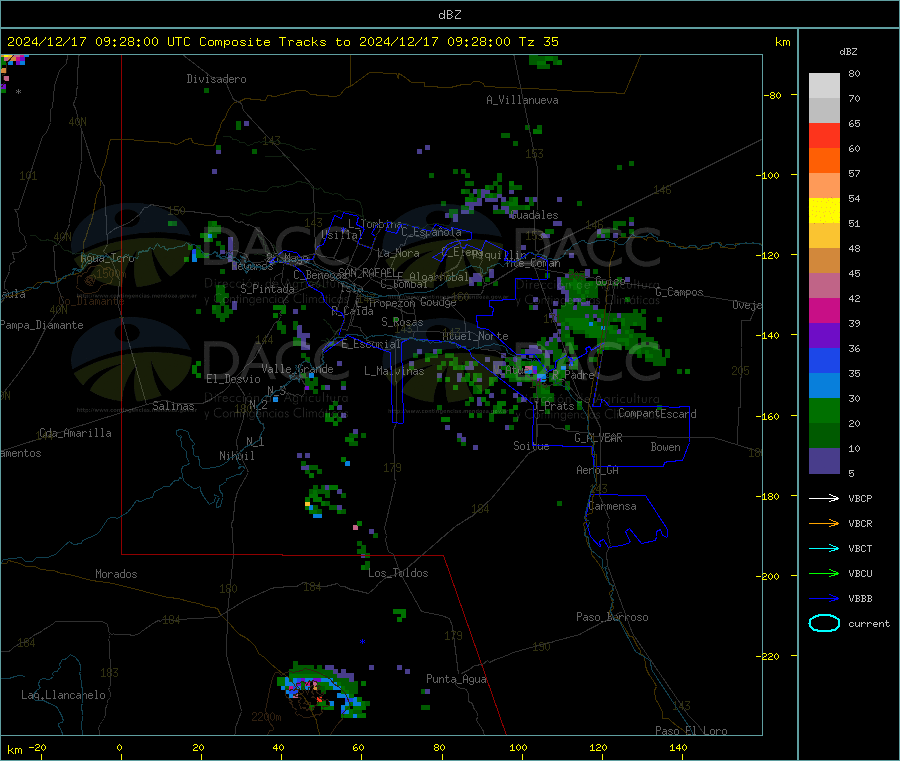Viewport: 900px width, 761px height.
Task: Click the L_Malvinas place label
Action: [394, 371]
